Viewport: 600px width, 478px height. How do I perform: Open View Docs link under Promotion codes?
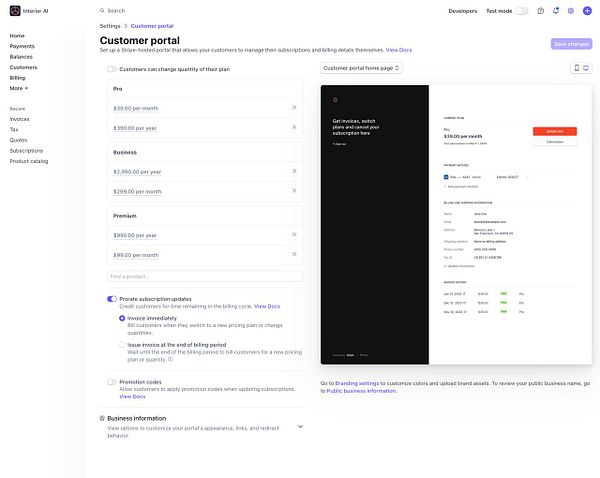click(x=132, y=396)
